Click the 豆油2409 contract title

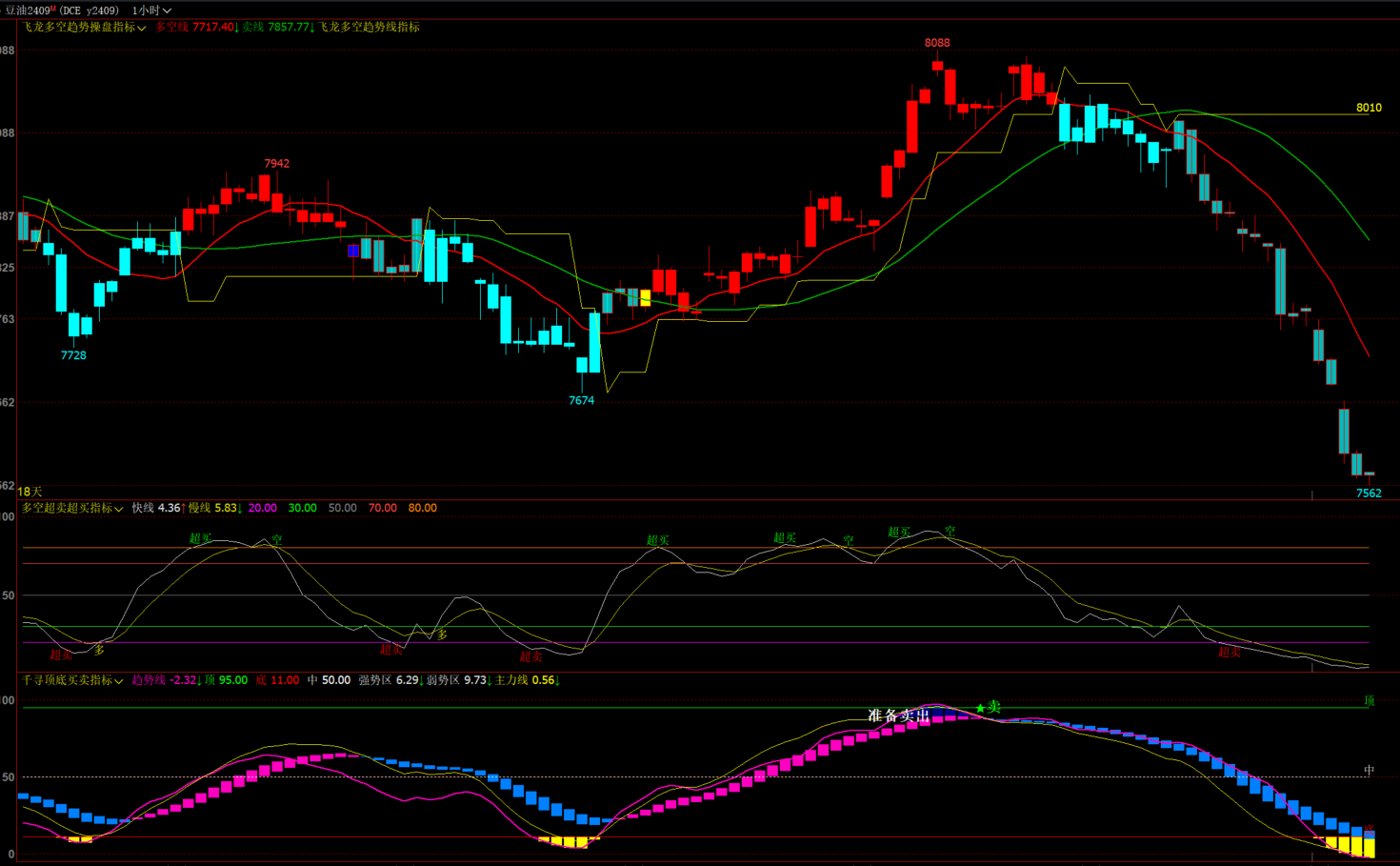coord(61,10)
